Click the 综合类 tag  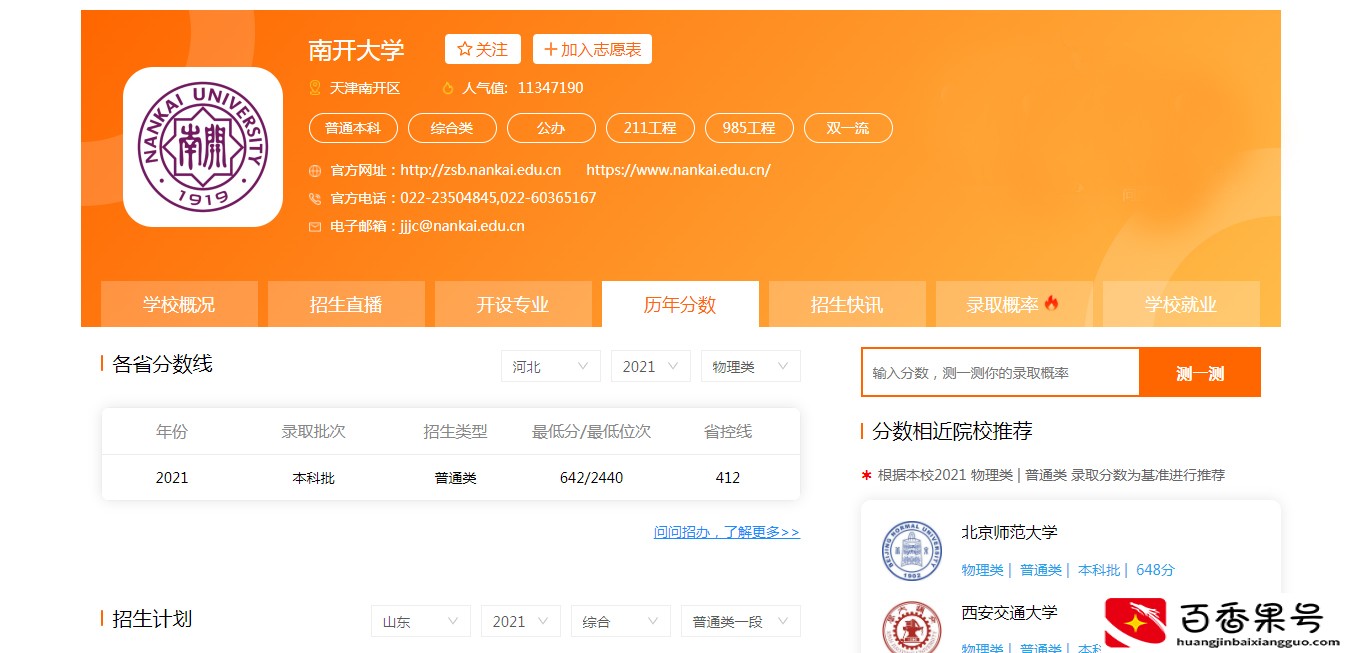click(x=452, y=128)
